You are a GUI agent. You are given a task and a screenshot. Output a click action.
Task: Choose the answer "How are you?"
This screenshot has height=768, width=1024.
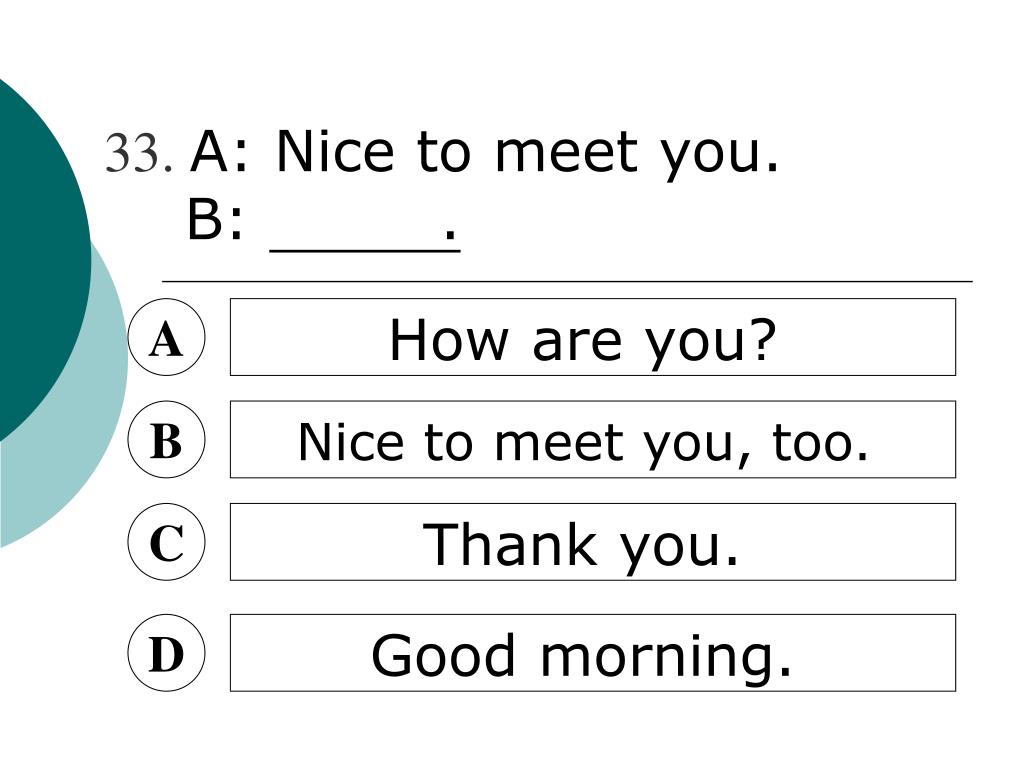pyautogui.click(x=593, y=337)
